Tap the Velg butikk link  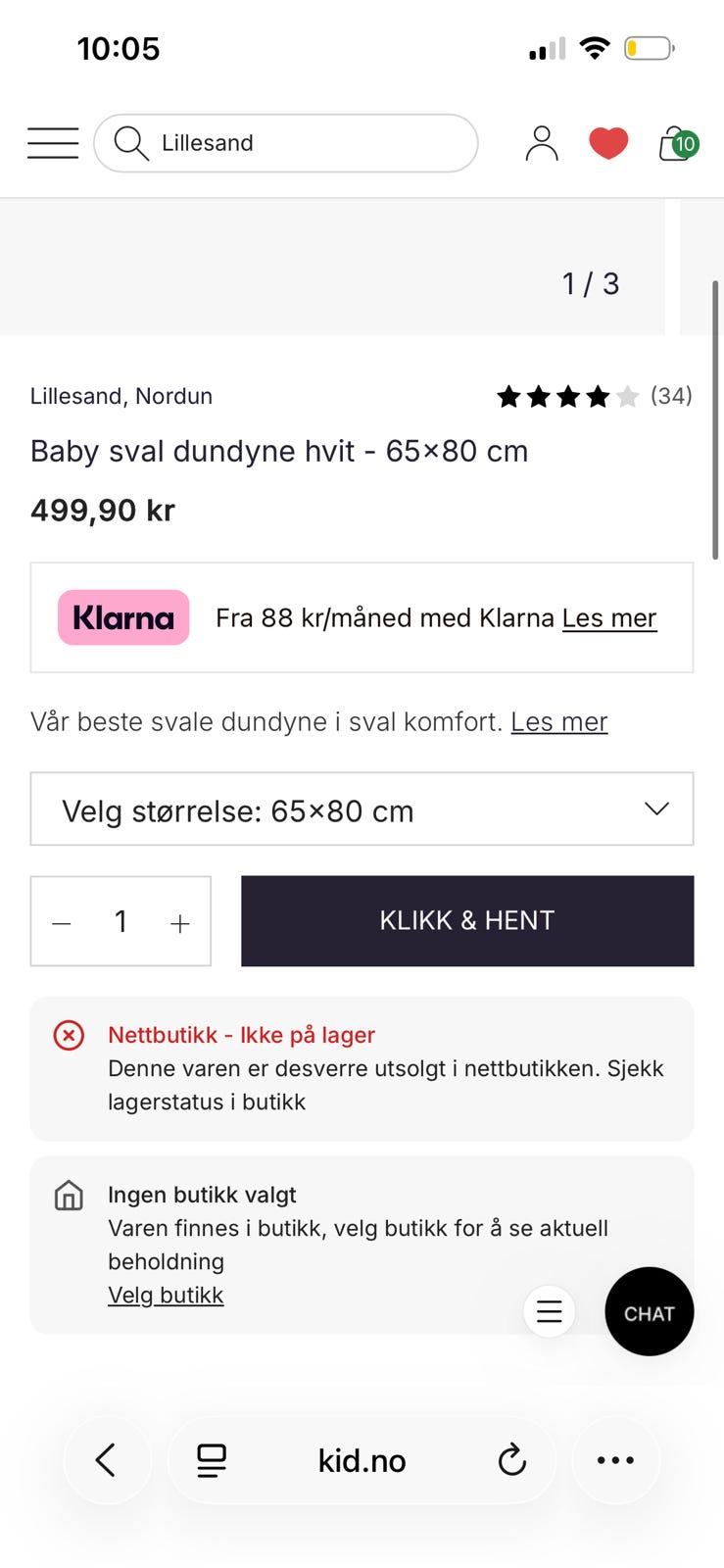pyautogui.click(x=166, y=1296)
